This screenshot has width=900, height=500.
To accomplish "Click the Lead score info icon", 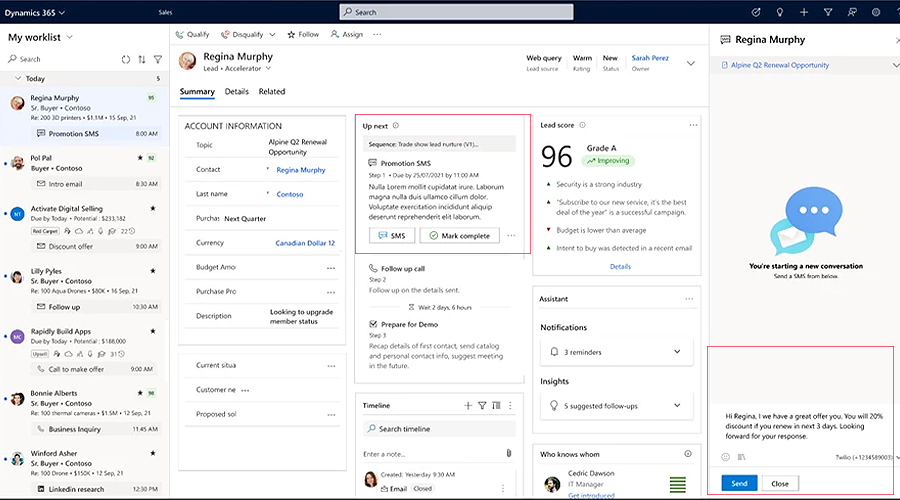I will pos(582,125).
